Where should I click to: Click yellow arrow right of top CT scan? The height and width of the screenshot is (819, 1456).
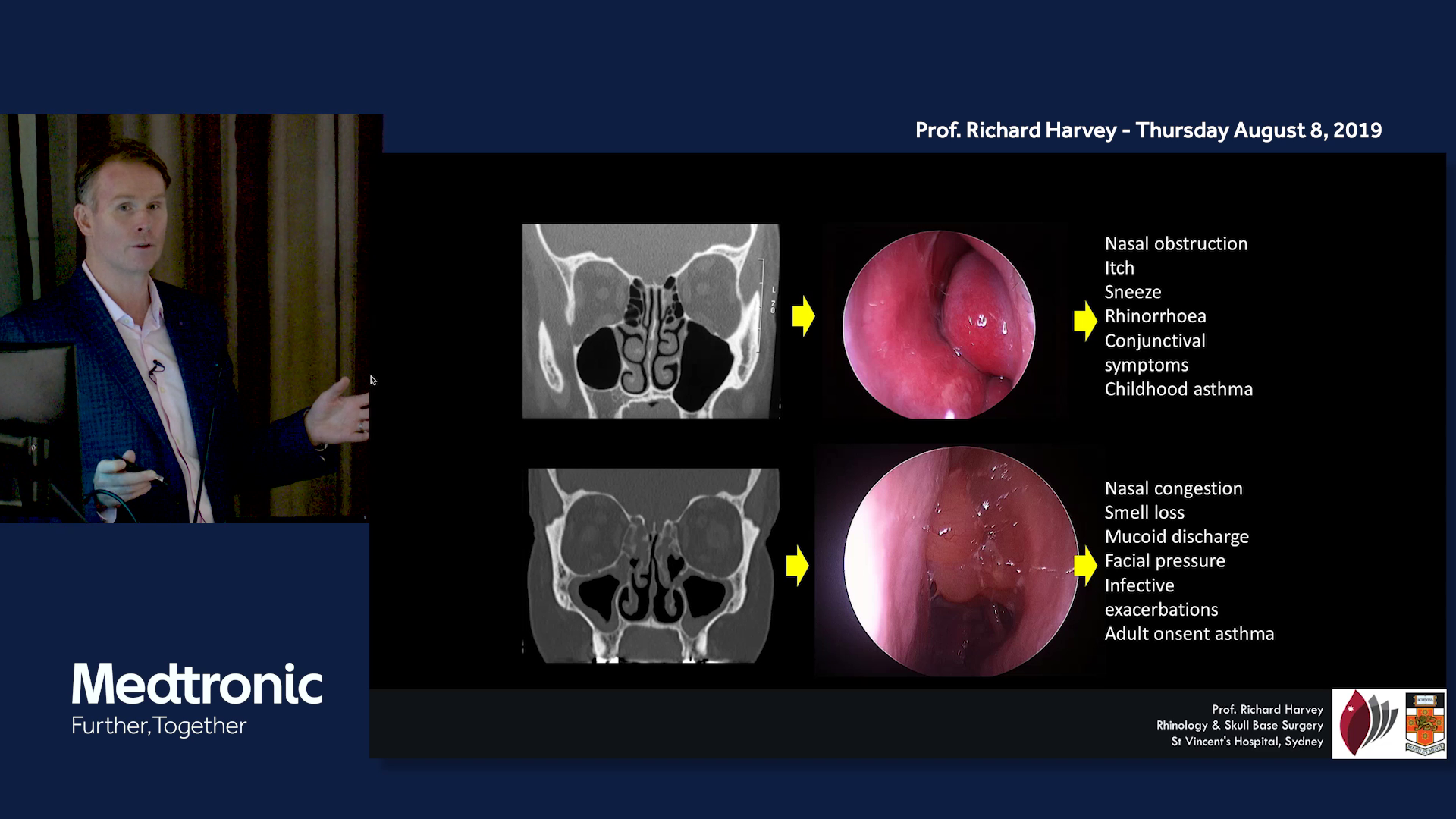click(803, 316)
